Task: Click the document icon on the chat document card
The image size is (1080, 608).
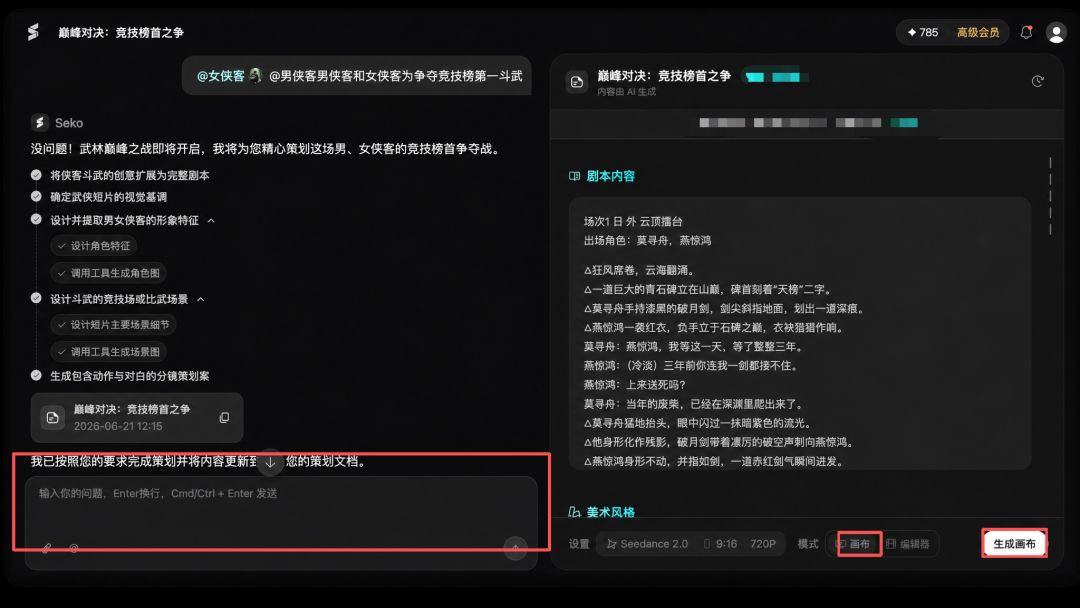Action: click(x=52, y=417)
